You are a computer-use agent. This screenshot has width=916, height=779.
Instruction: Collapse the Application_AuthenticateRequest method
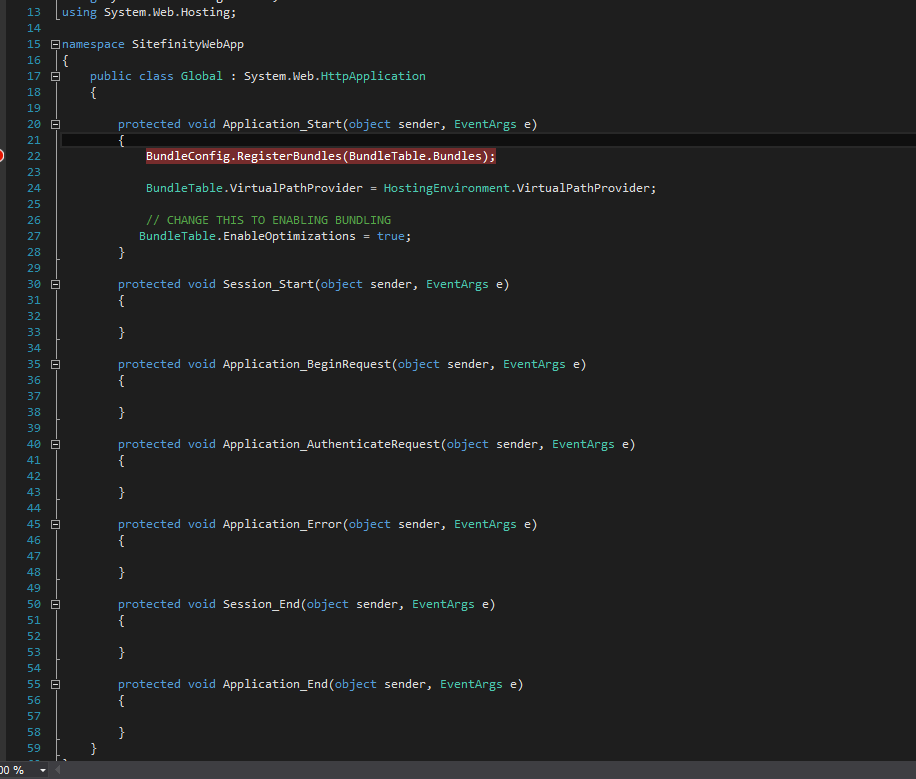click(55, 443)
